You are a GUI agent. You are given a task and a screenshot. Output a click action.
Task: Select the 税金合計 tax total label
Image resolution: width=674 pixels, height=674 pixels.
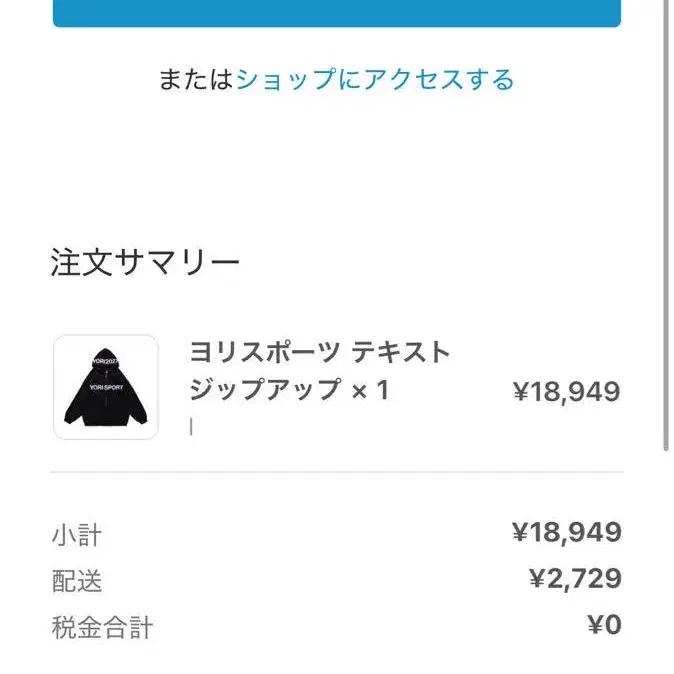[102, 627]
